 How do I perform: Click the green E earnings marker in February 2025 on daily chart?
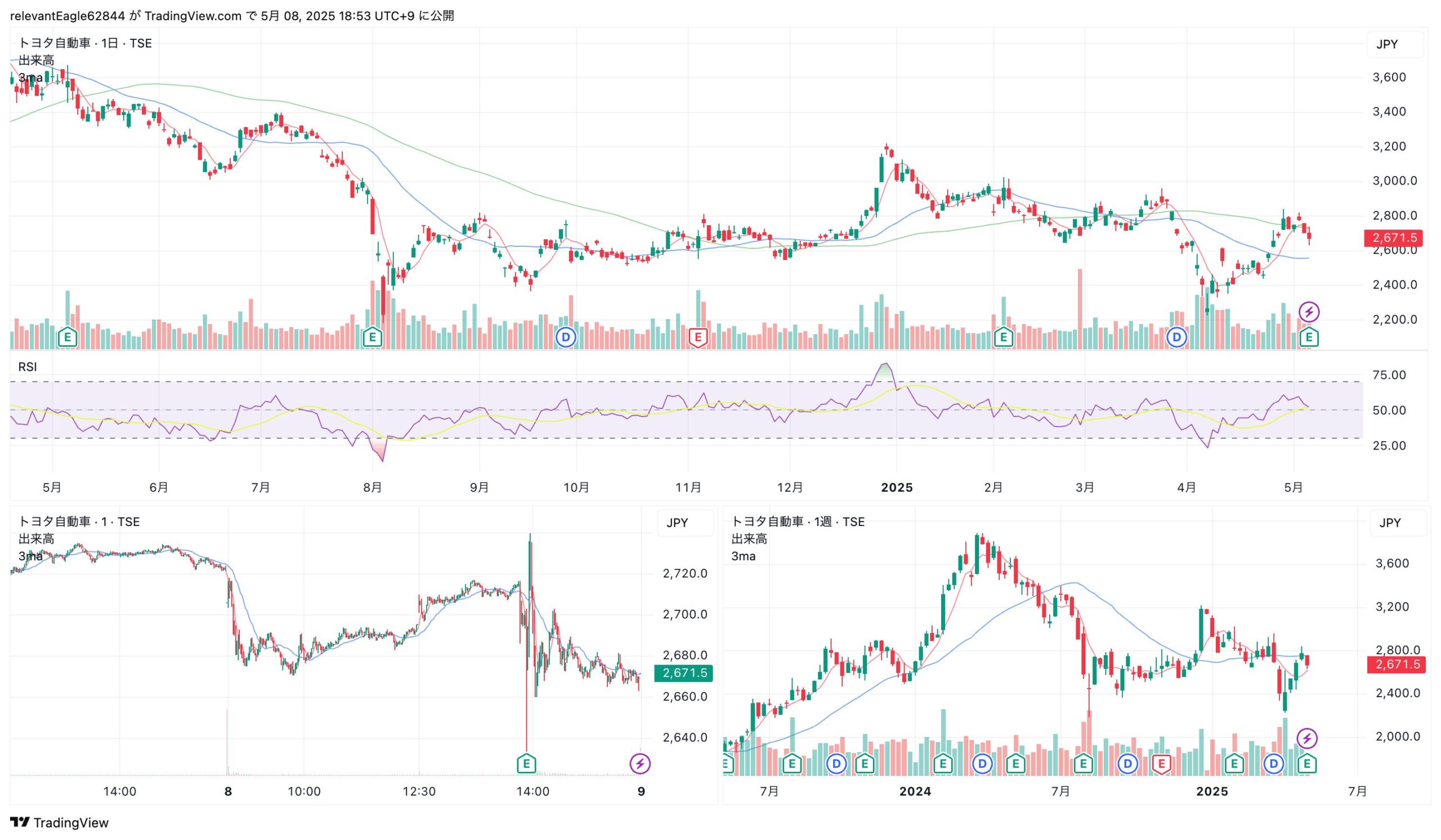click(1003, 337)
